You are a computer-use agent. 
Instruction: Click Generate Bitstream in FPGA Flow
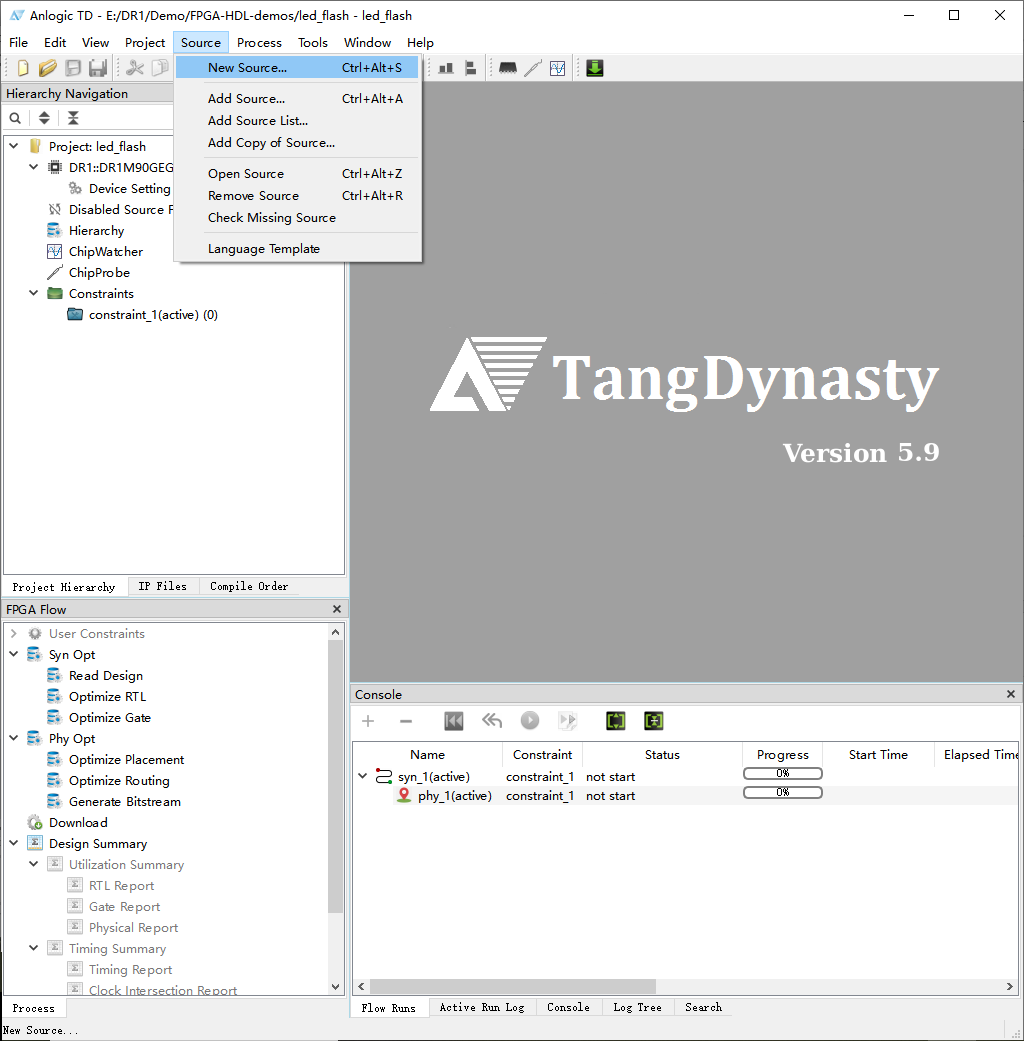coord(125,801)
